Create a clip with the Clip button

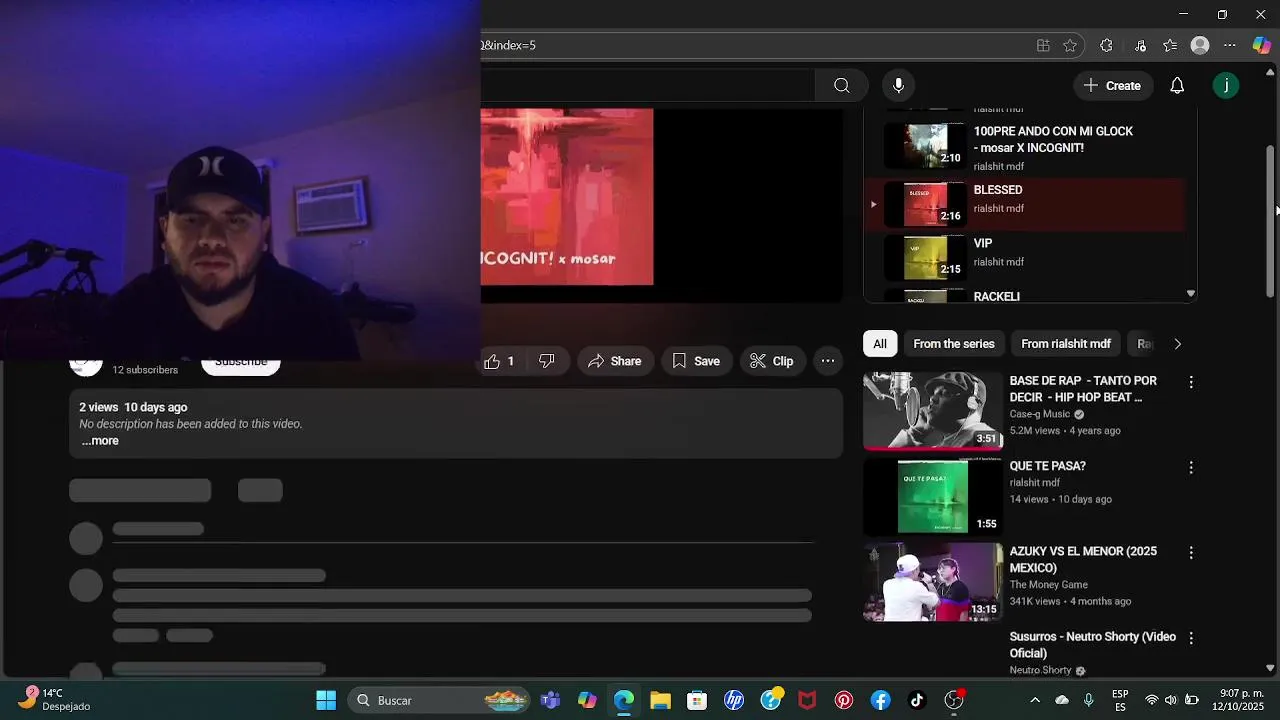tap(772, 361)
